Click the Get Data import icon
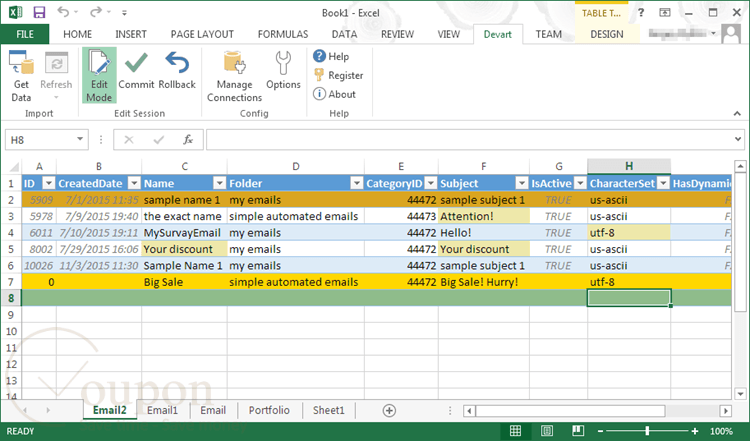Screen dimensions: 750x441 tap(22, 63)
